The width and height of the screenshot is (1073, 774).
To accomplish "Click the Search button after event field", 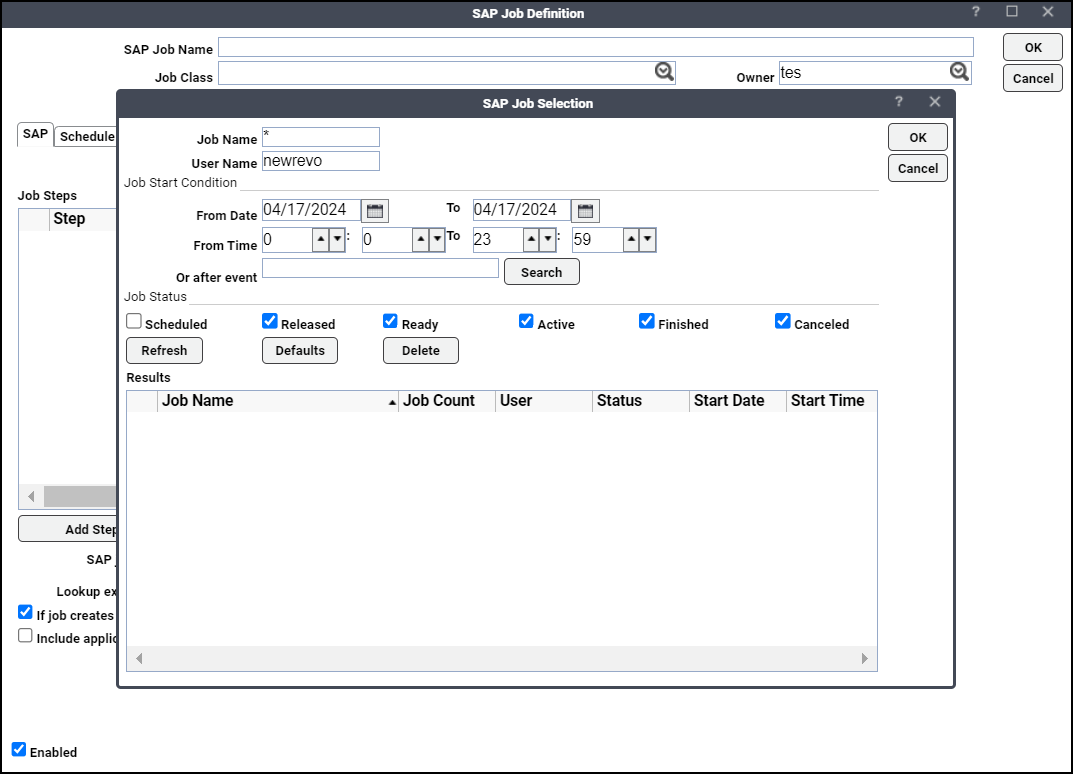I will click(541, 272).
